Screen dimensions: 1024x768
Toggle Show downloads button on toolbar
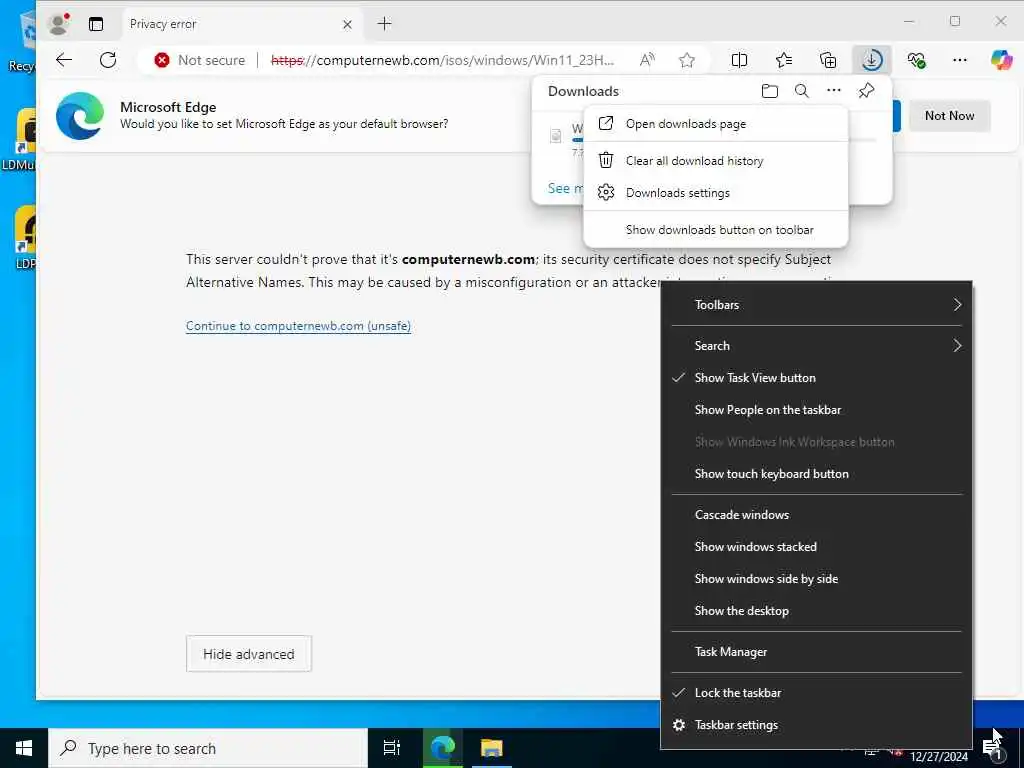tap(716, 230)
